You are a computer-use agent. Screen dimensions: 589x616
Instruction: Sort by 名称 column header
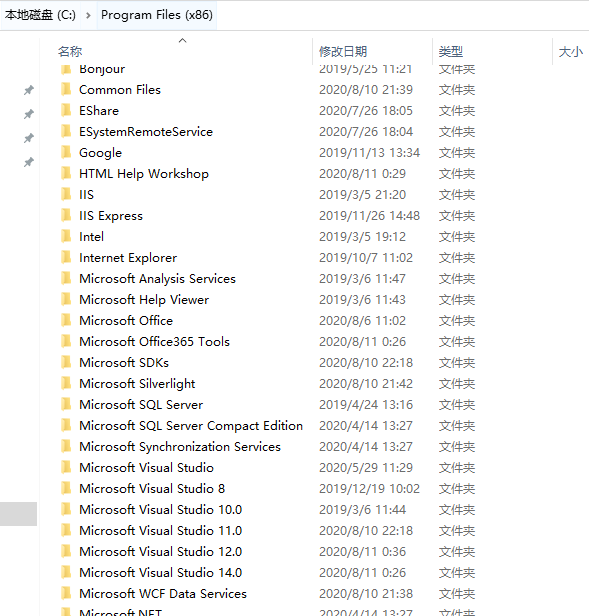click(x=70, y=51)
